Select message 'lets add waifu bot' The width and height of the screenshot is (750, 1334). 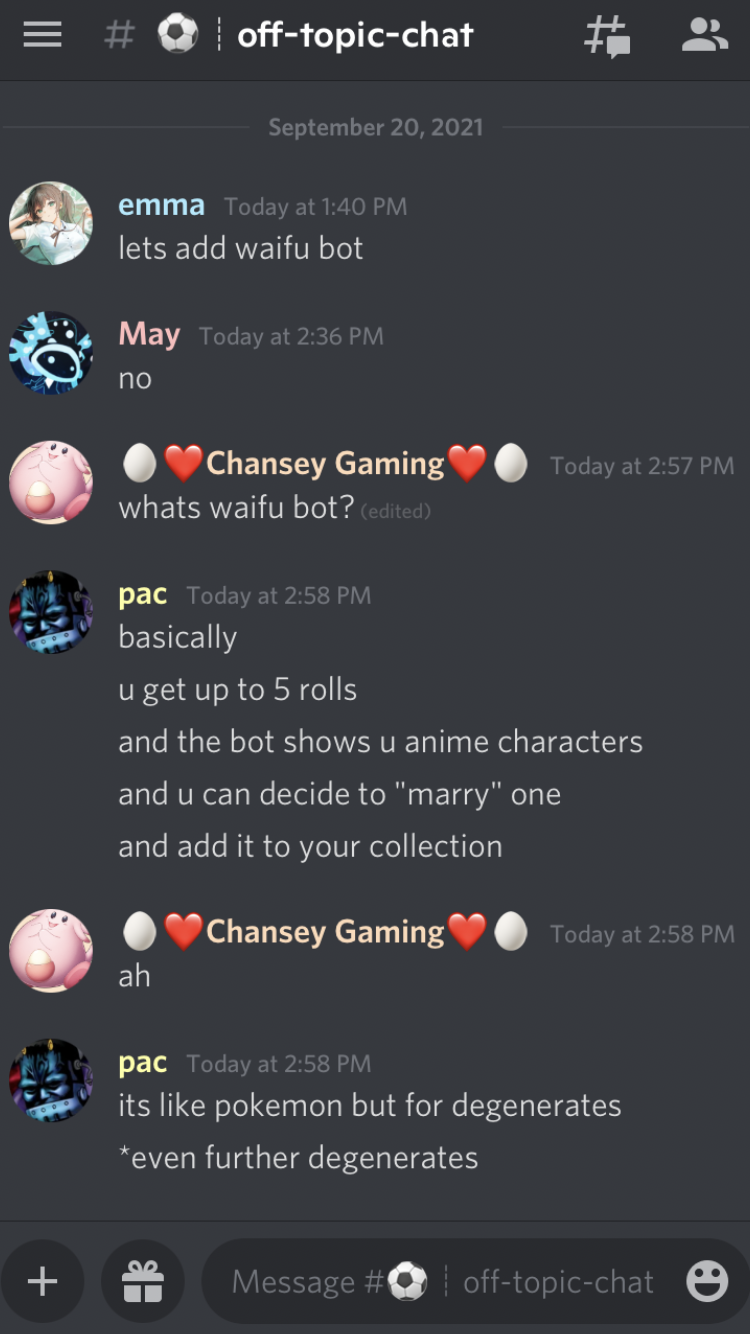pyautogui.click(x=241, y=248)
